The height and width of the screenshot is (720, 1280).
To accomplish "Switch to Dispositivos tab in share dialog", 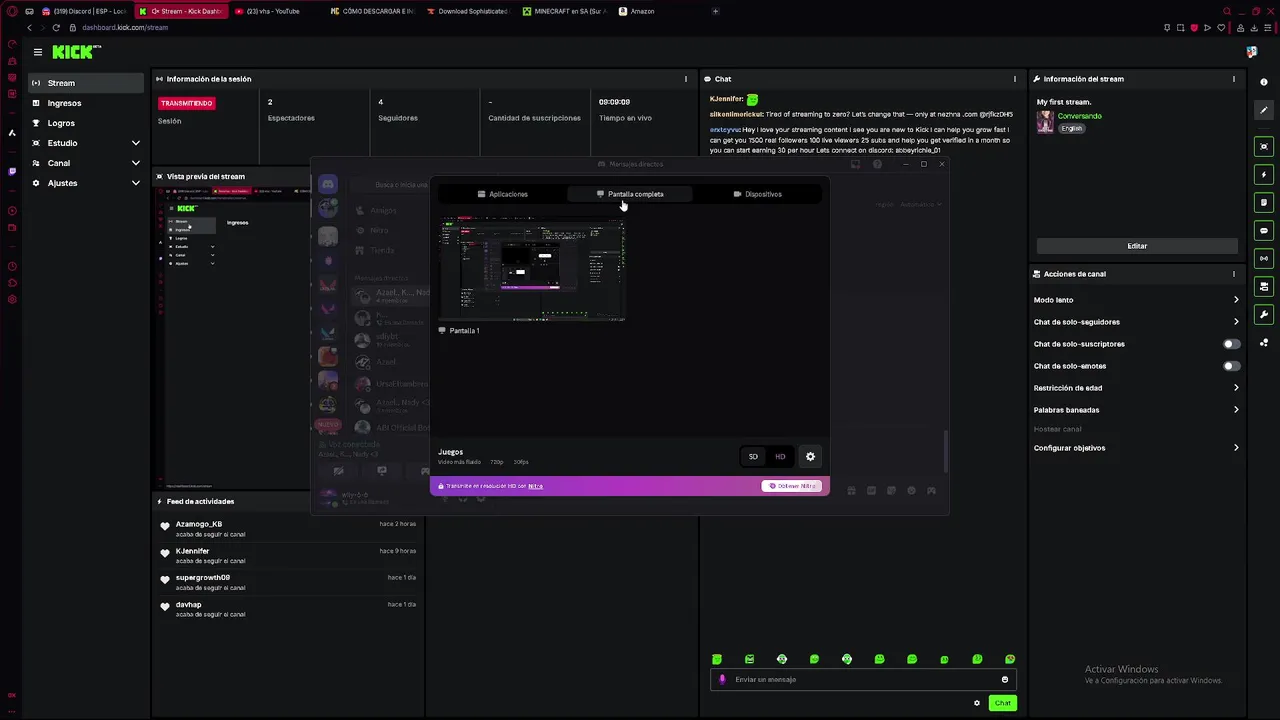I will (757, 194).
